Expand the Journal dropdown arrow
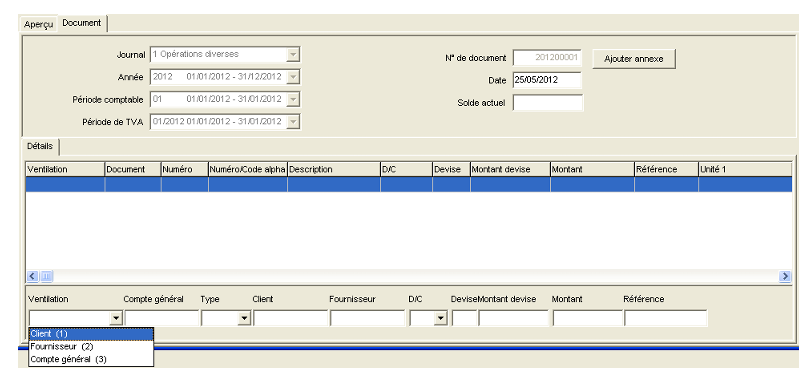The width and height of the screenshot is (812, 378). click(x=293, y=54)
